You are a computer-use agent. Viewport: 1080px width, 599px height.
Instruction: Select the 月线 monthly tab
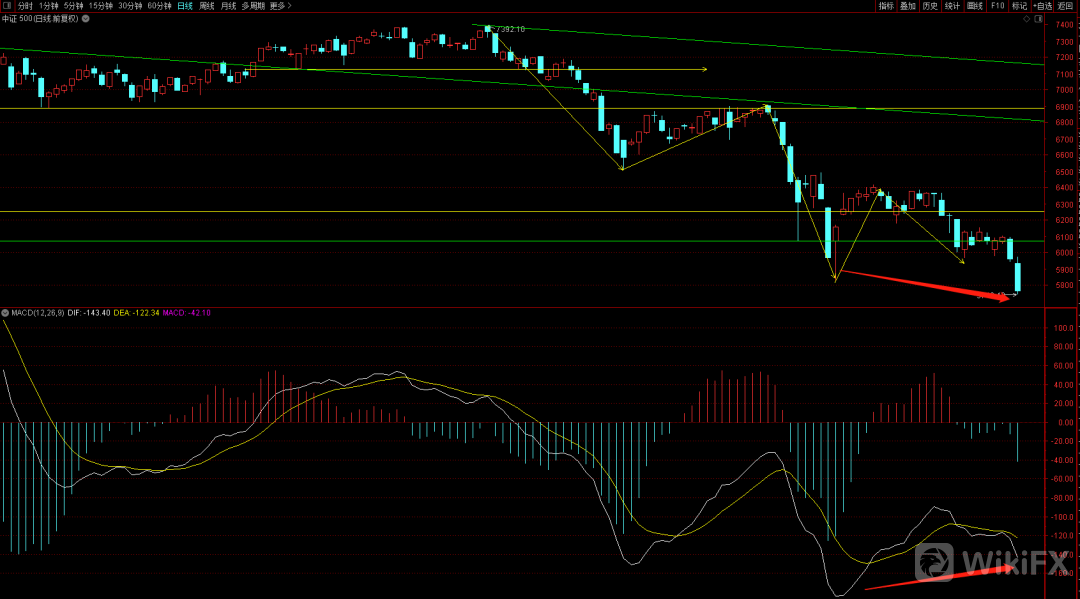(x=229, y=6)
